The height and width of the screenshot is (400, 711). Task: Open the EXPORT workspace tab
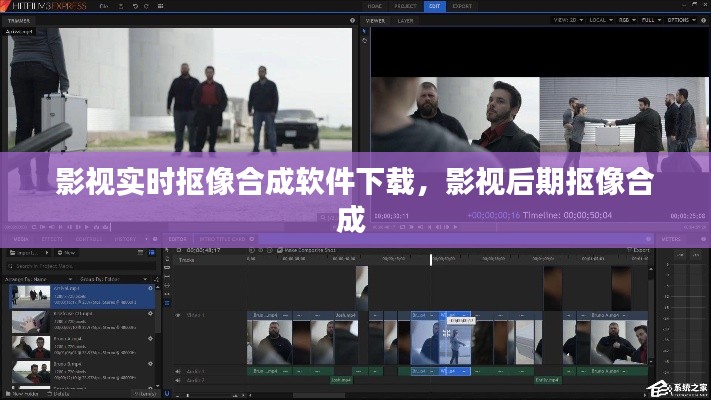[463, 6]
